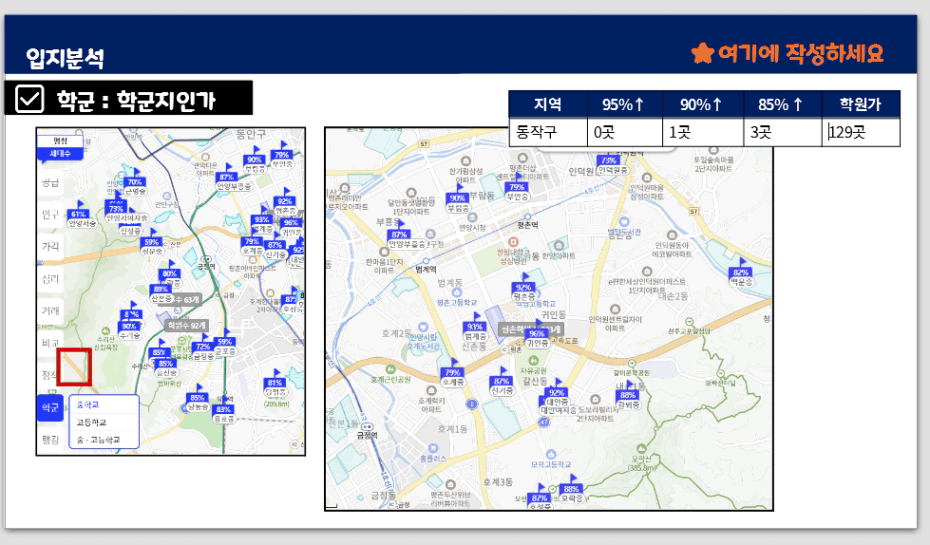Select the 평형 toggle in left map
The height and width of the screenshot is (545, 930).
[60, 141]
